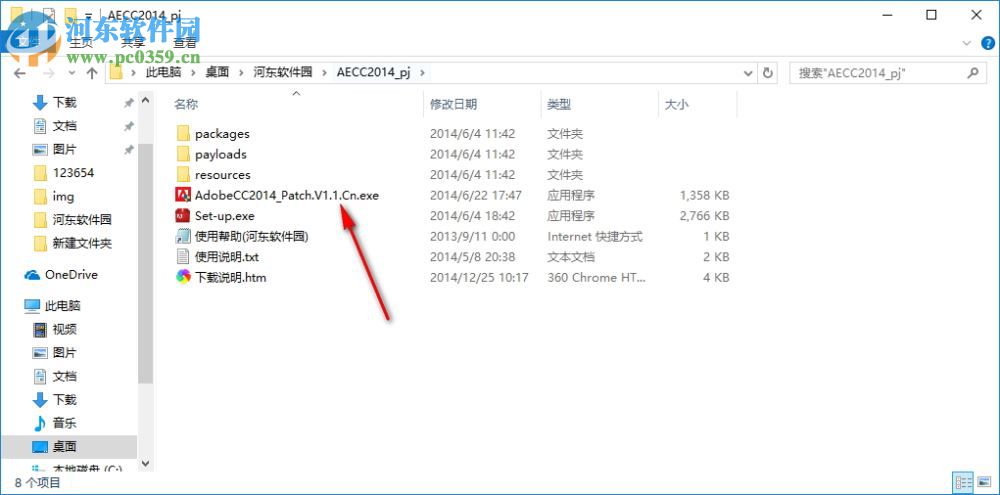
Task: Click the 360 Chrome HT... type cell
Action: 596,277
